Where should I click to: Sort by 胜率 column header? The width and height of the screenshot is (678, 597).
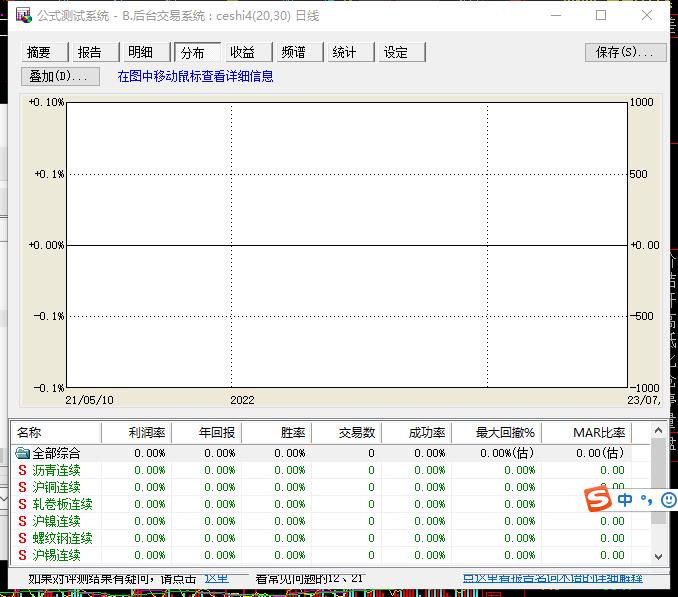point(276,432)
